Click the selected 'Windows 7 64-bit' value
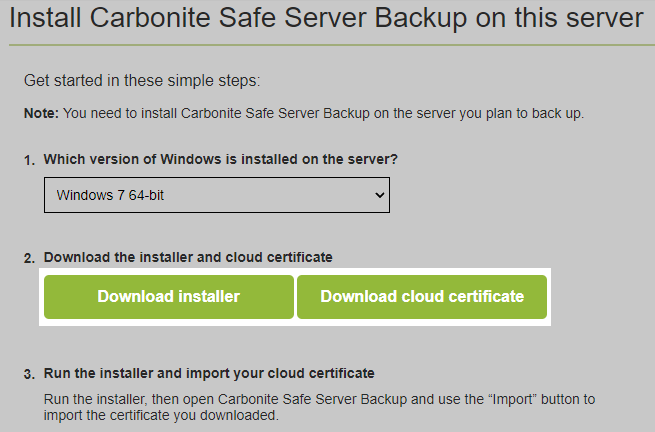 click(x=111, y=195)
